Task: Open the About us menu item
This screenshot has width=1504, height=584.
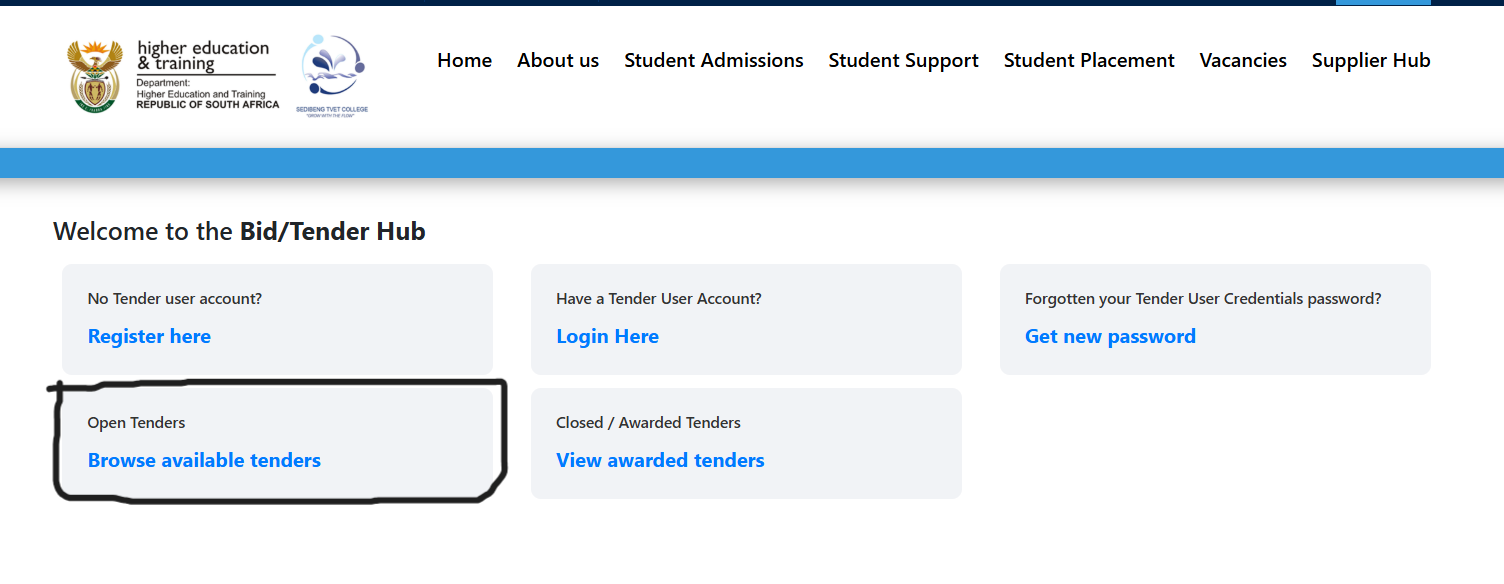Action: point(558,61)
